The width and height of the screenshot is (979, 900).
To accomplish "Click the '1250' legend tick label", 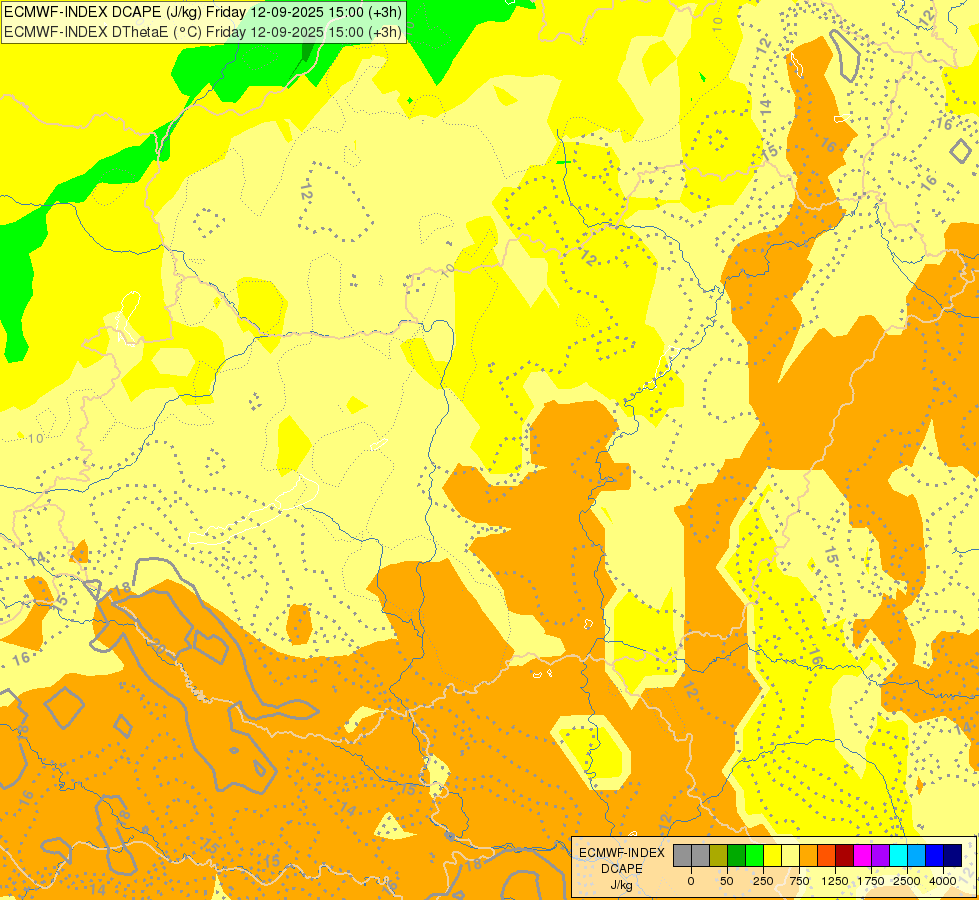I will (x=835, y=881).
